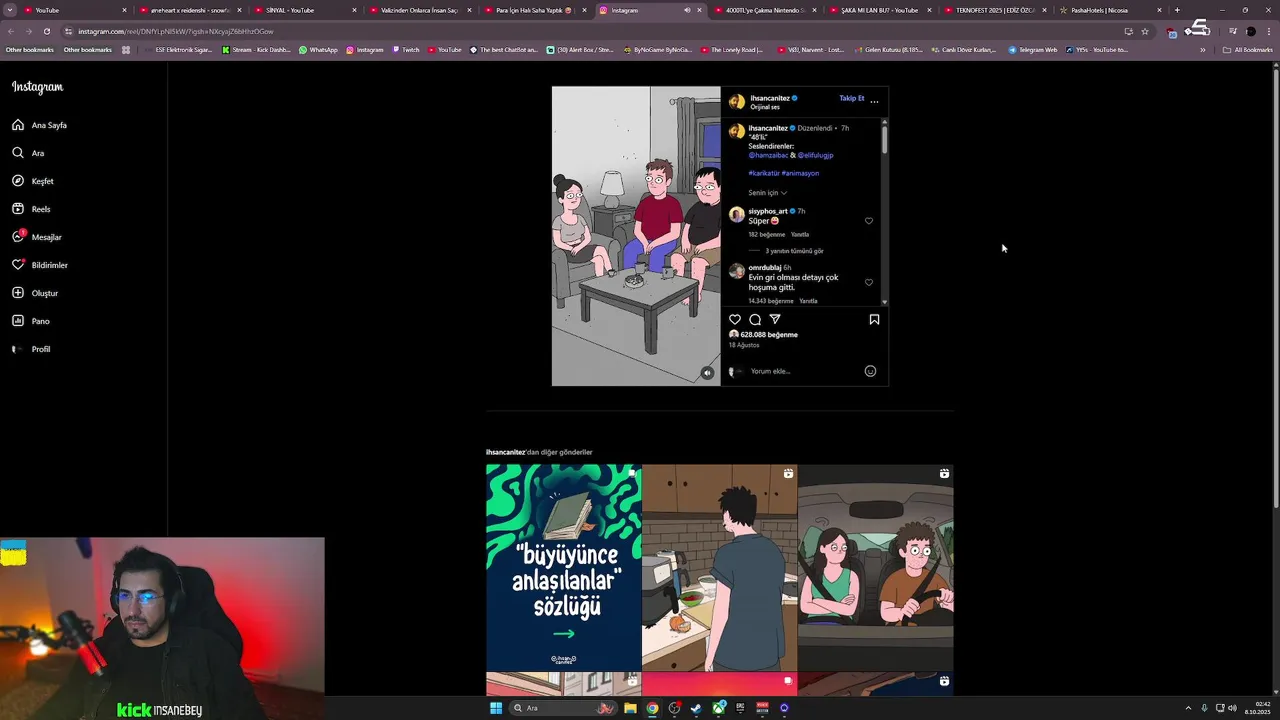Click the Yorum ekle comment field
Screen dimensions: 1280x720
[x=805, y=371]
